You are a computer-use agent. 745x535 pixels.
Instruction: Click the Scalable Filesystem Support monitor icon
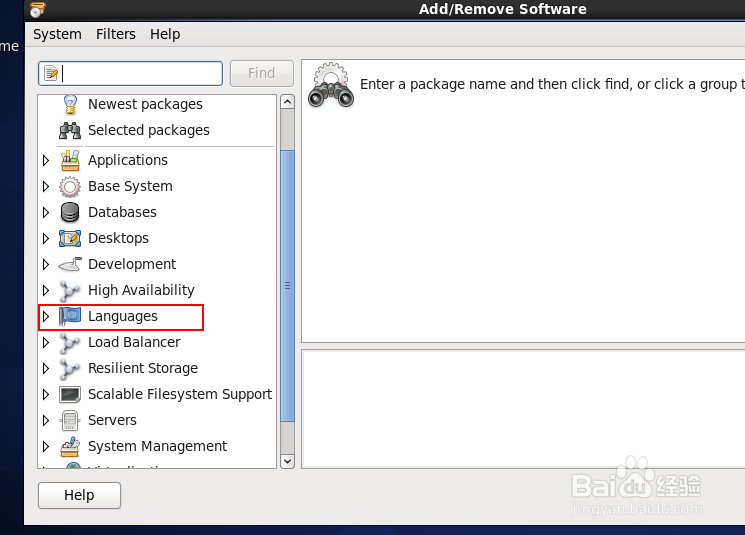(70, 394)
